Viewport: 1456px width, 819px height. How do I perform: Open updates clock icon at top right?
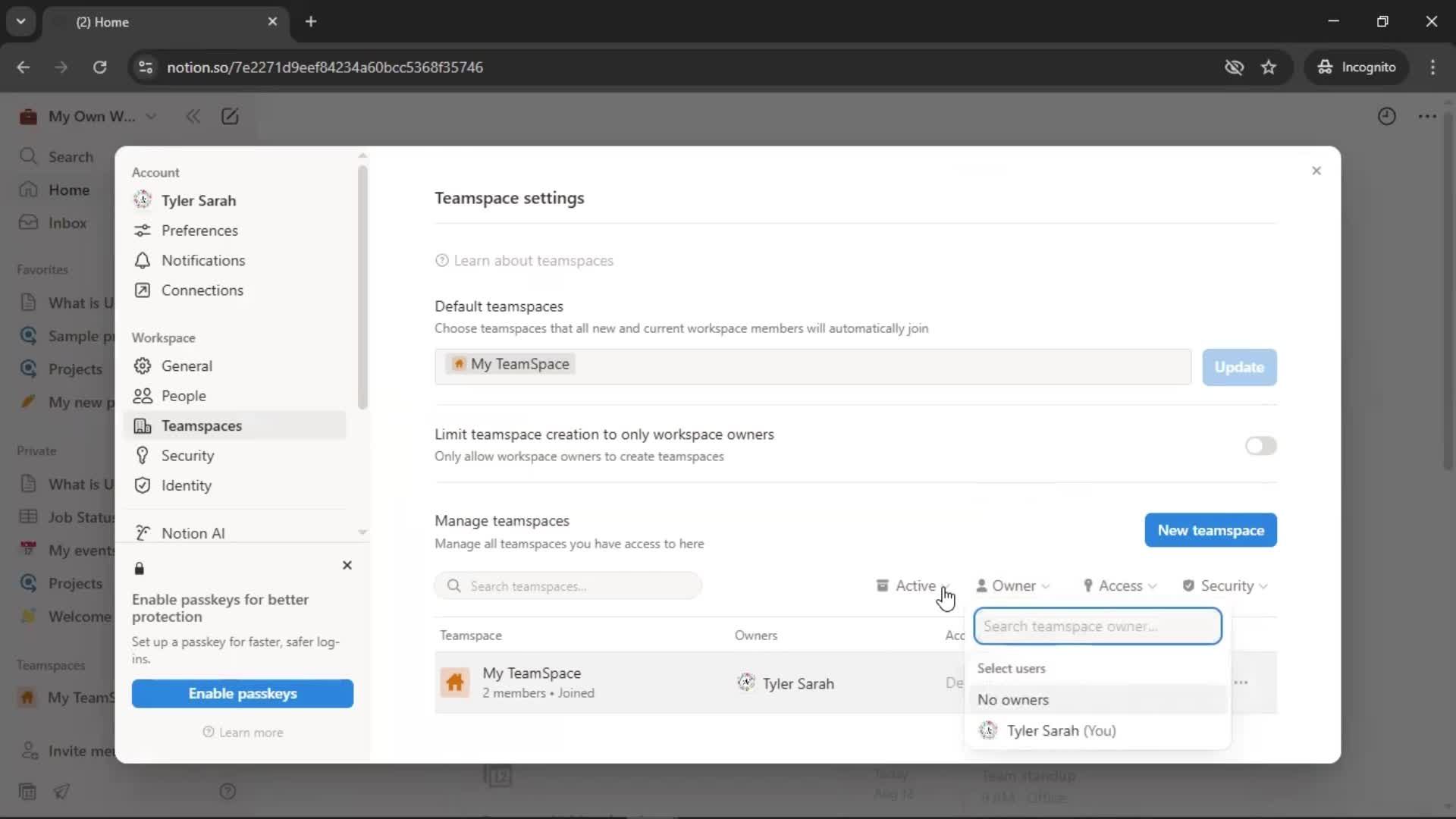[1386, 116]
